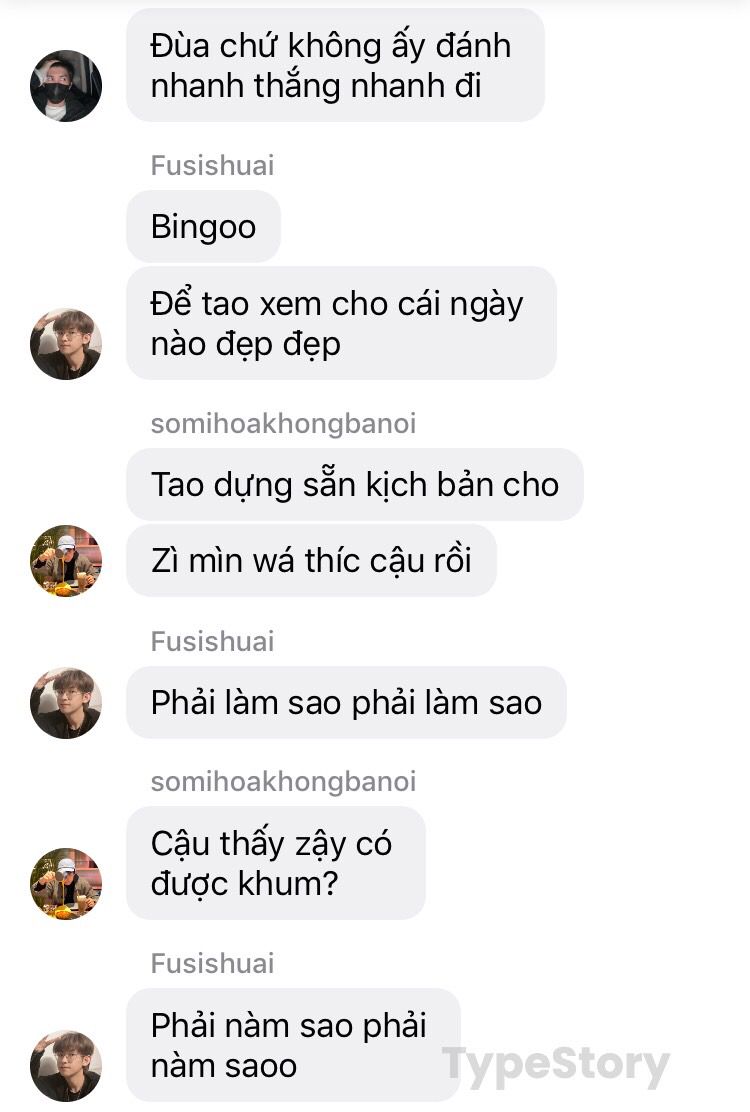Select the 'Cậu thấy zậy có được khum?' message
750x1112 pixels.
[x=276, y=863]
